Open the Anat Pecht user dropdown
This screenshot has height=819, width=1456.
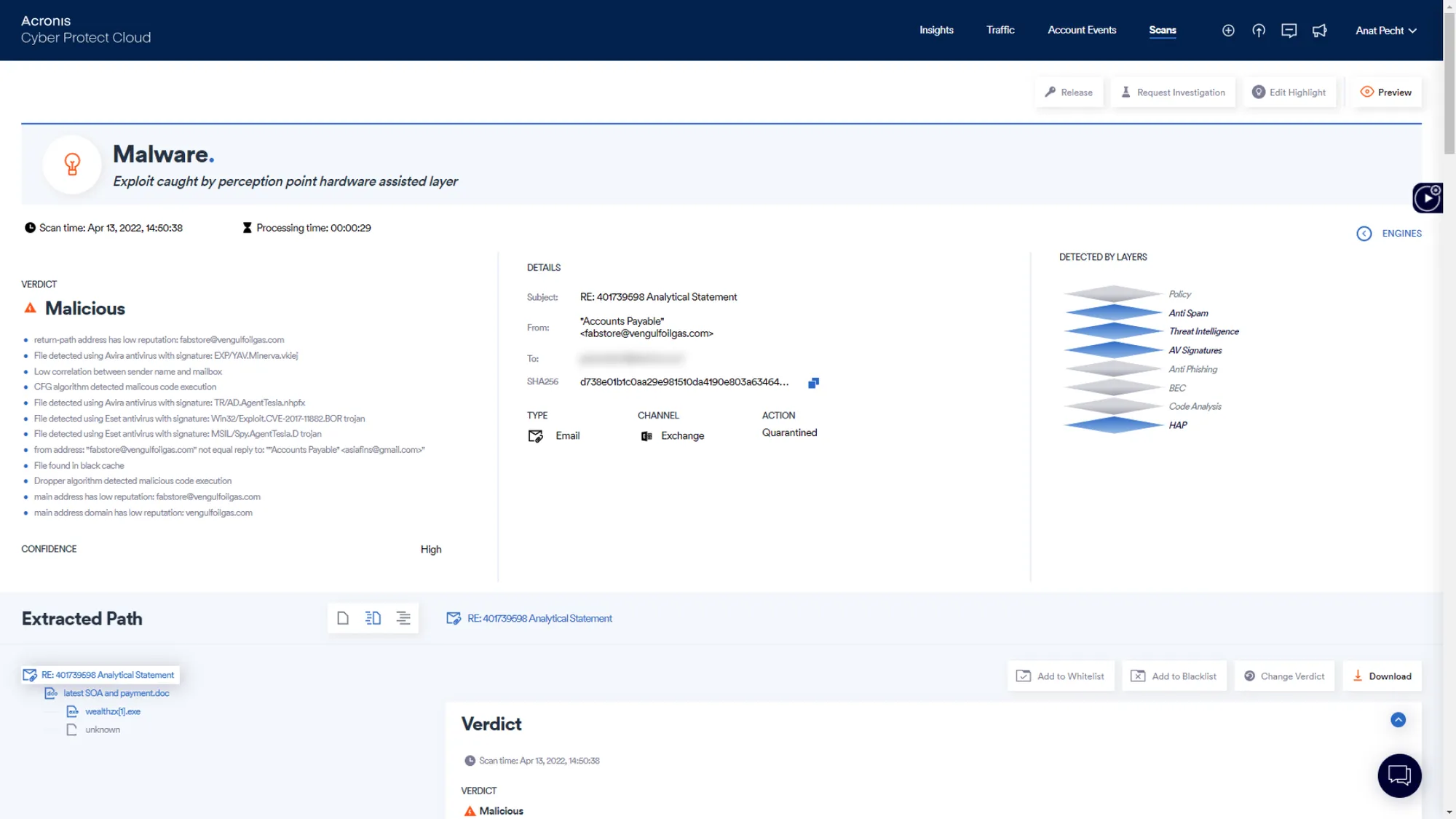pos(1385,31)
